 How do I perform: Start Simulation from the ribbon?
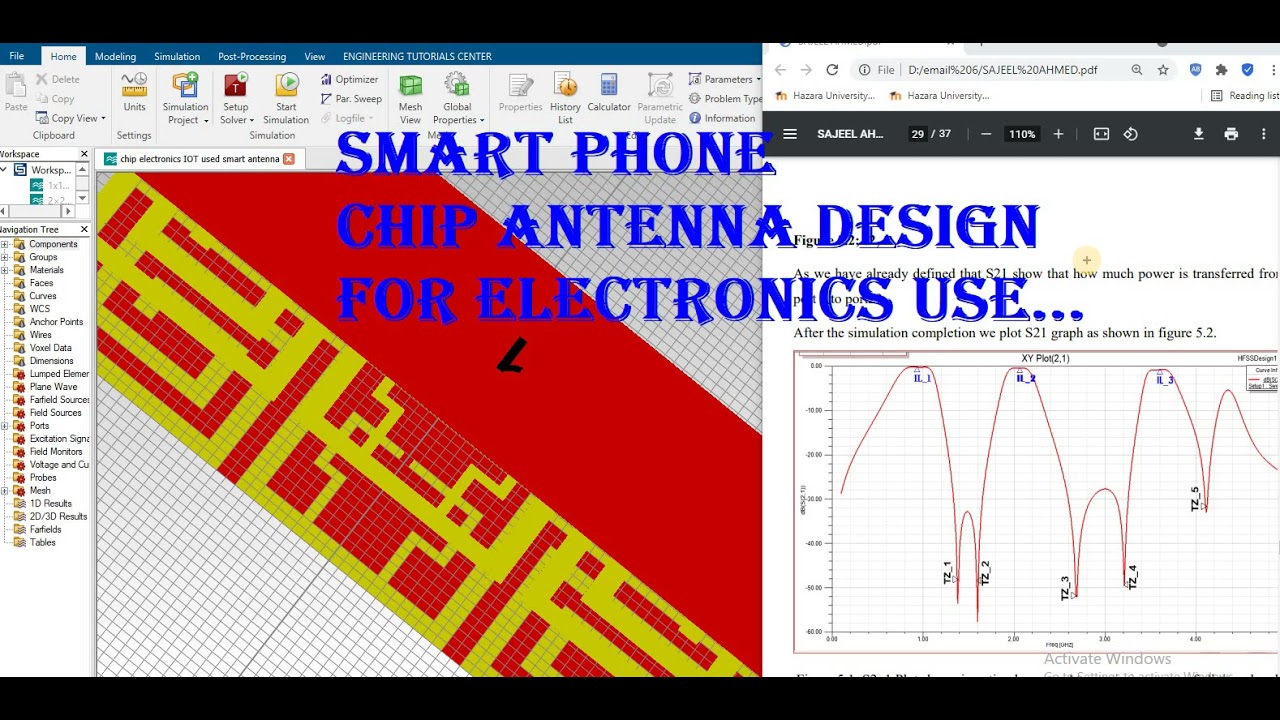click(x=286, y=98)
